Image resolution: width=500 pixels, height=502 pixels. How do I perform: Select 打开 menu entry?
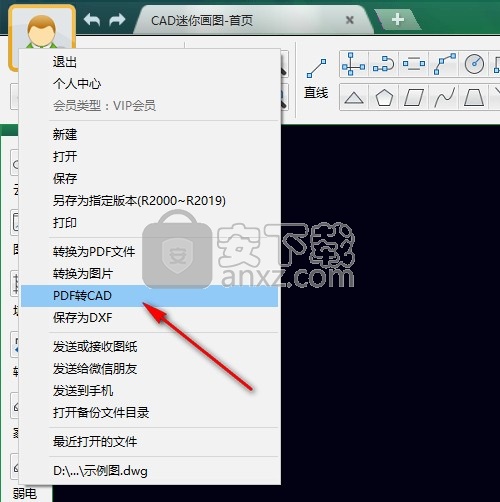click(x=149, y=156)
